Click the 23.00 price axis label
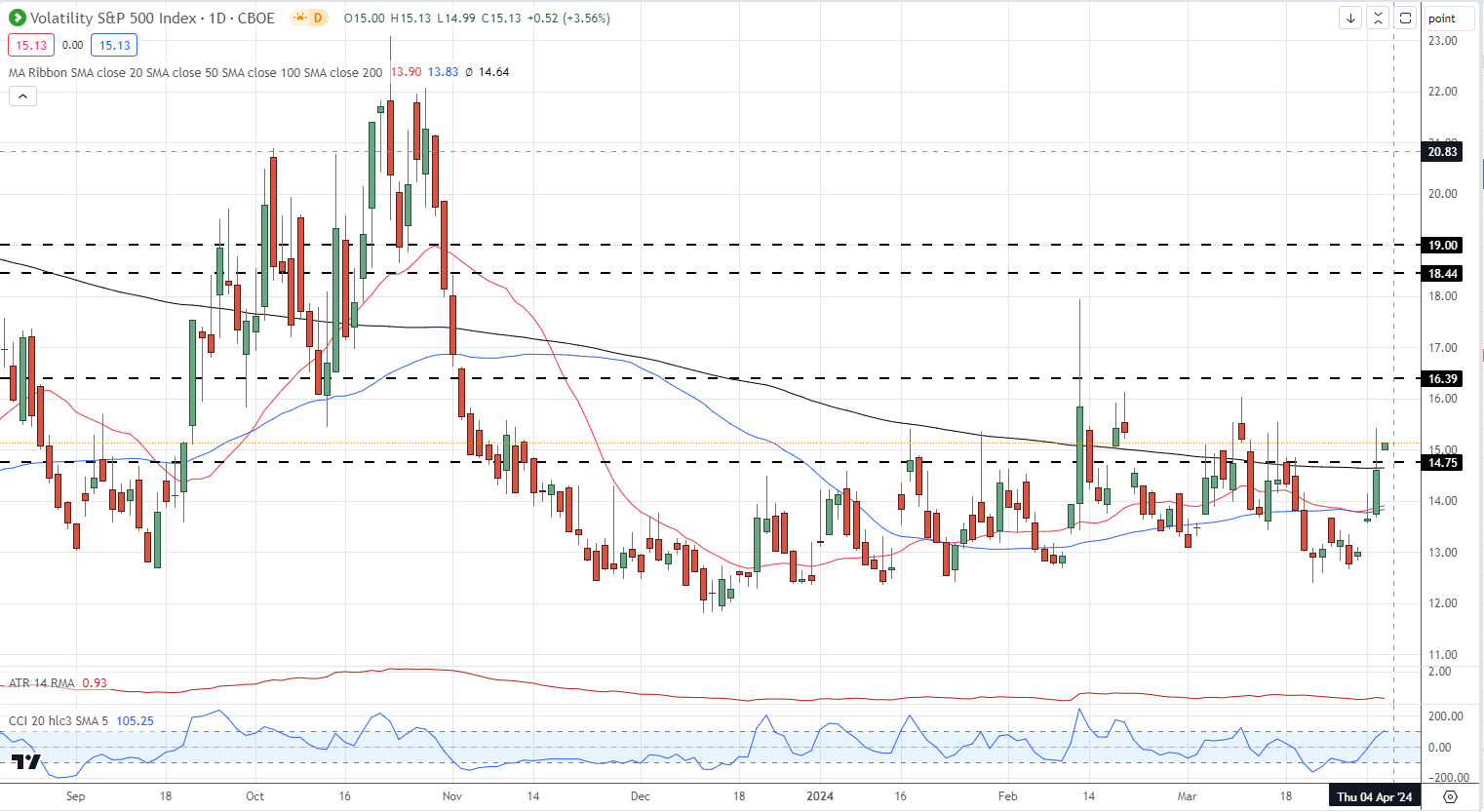1484x812 pixels. (x=1442, y=41)
